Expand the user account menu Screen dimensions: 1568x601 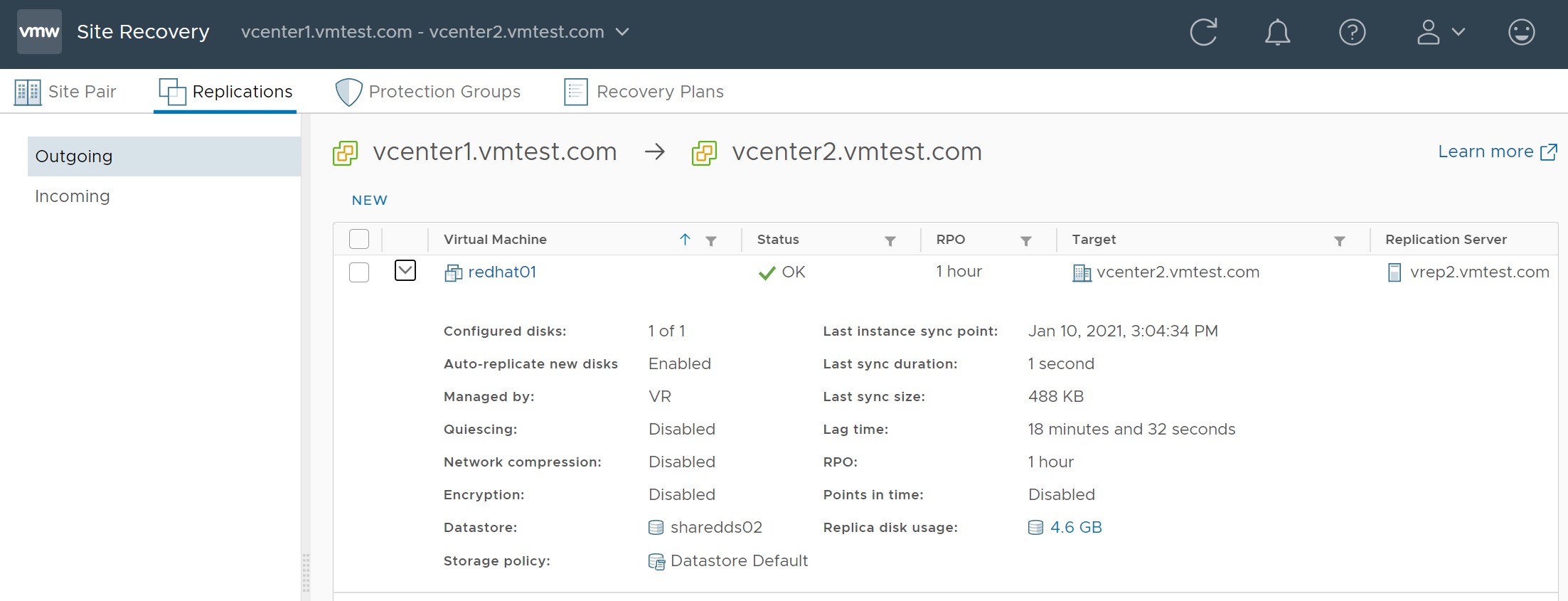pyautogui.click(x=1440, y=32)
